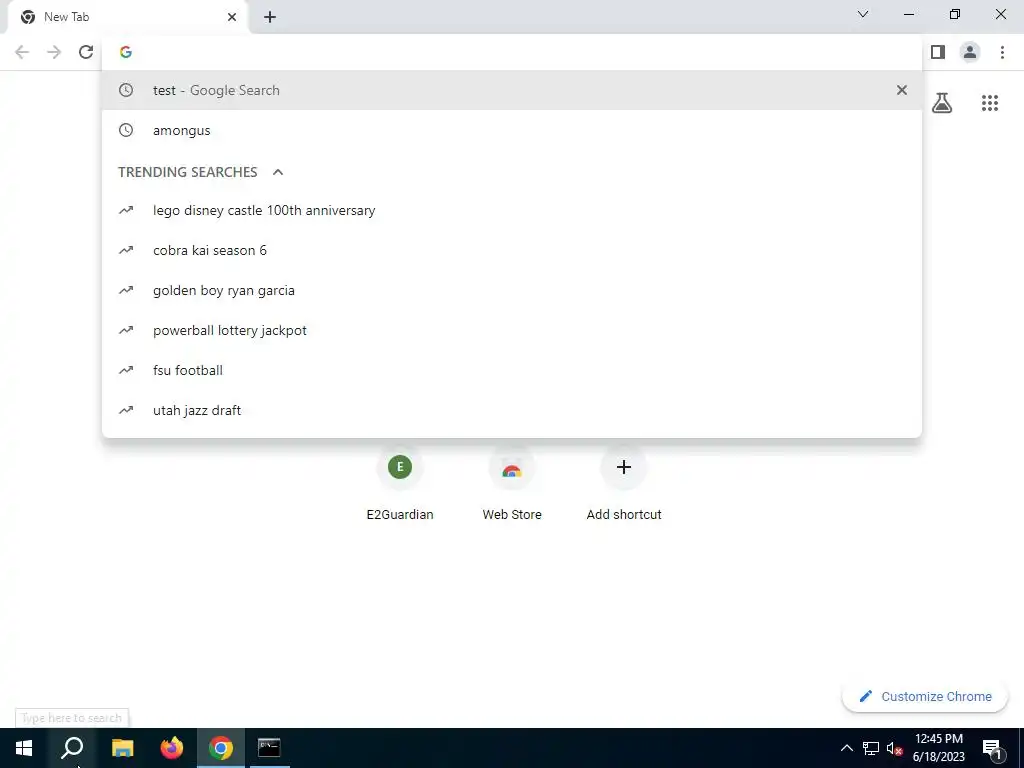Select 'powerball lottery jackpot' suggestion
1024x768 pixels.
coord(512,330)
